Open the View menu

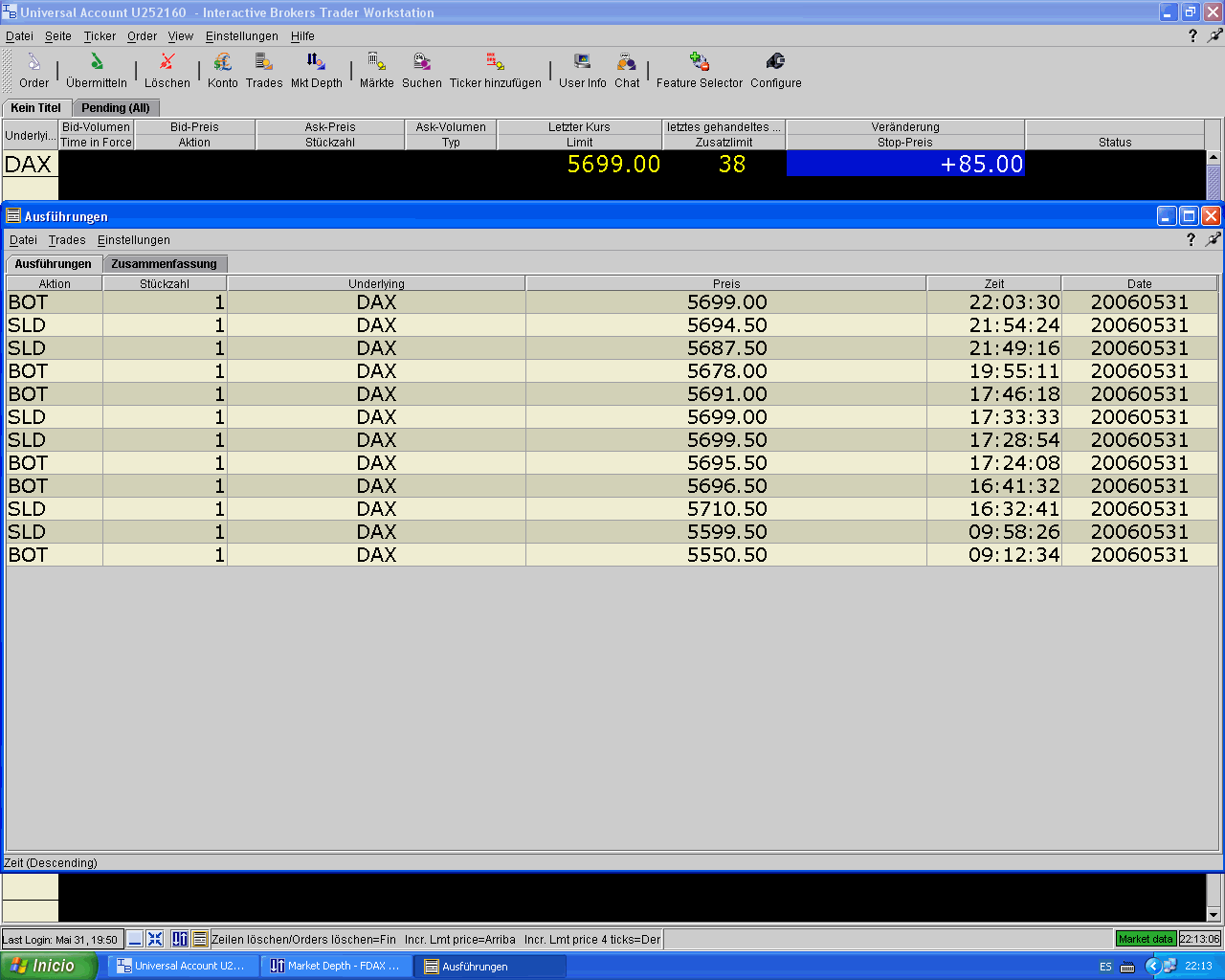click(x=181, y=36)
